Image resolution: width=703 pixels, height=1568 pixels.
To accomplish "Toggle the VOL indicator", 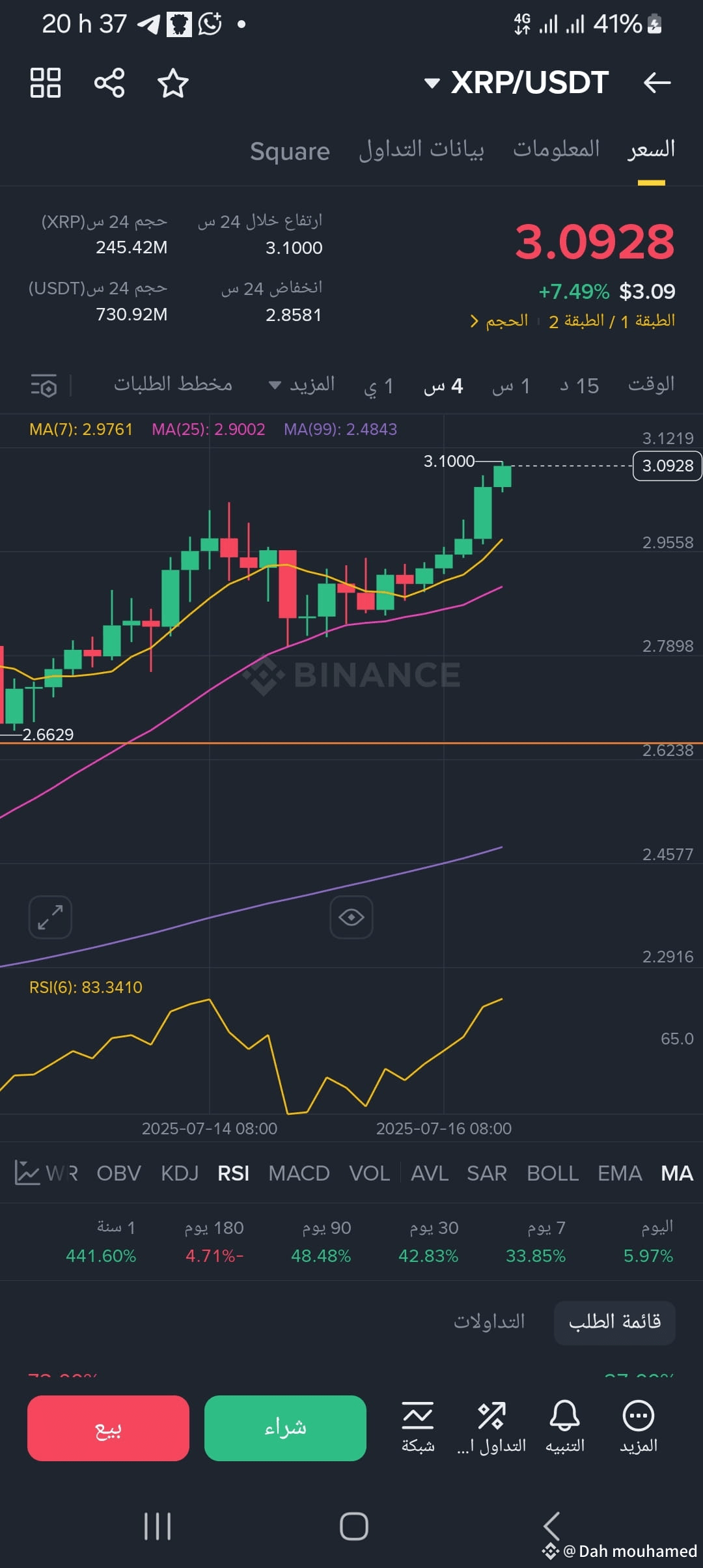I will point(369,1173).
